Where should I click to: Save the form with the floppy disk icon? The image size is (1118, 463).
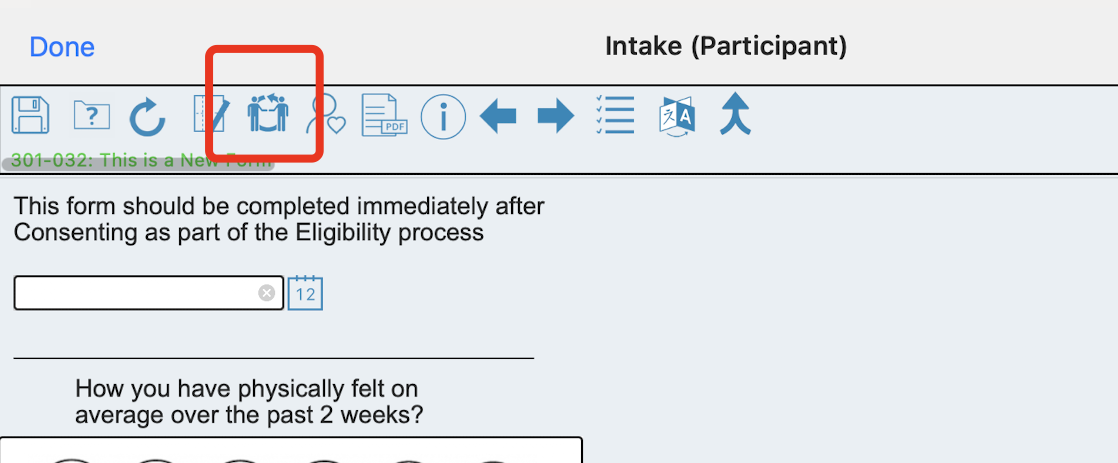(x=31, y=115)
